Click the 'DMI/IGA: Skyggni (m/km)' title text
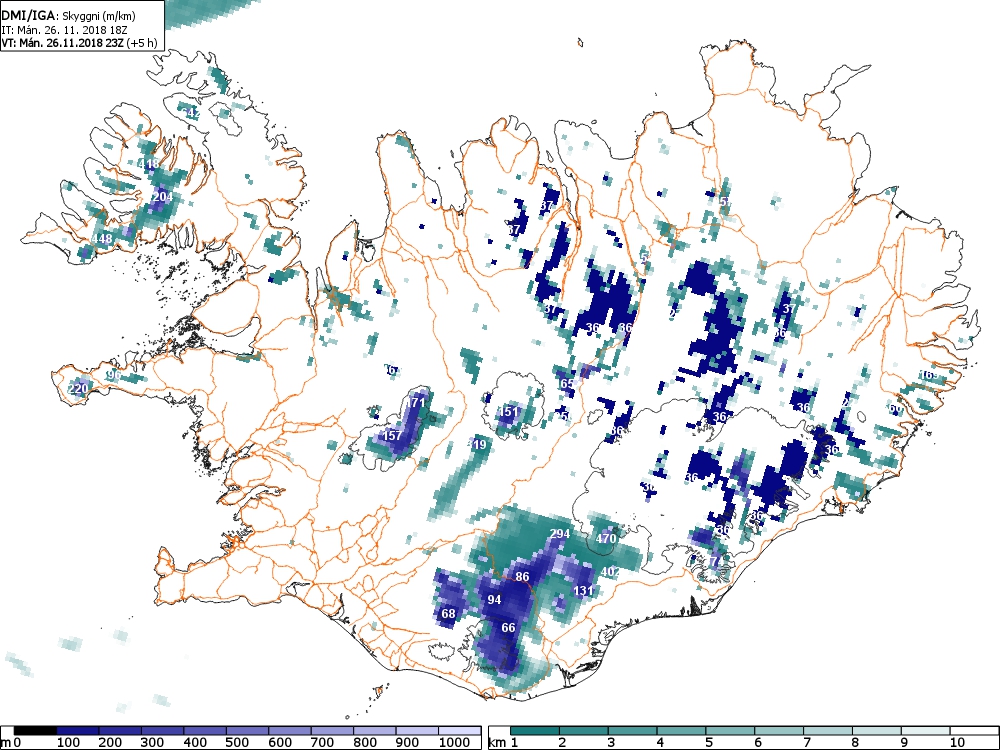 click(68, 16)
